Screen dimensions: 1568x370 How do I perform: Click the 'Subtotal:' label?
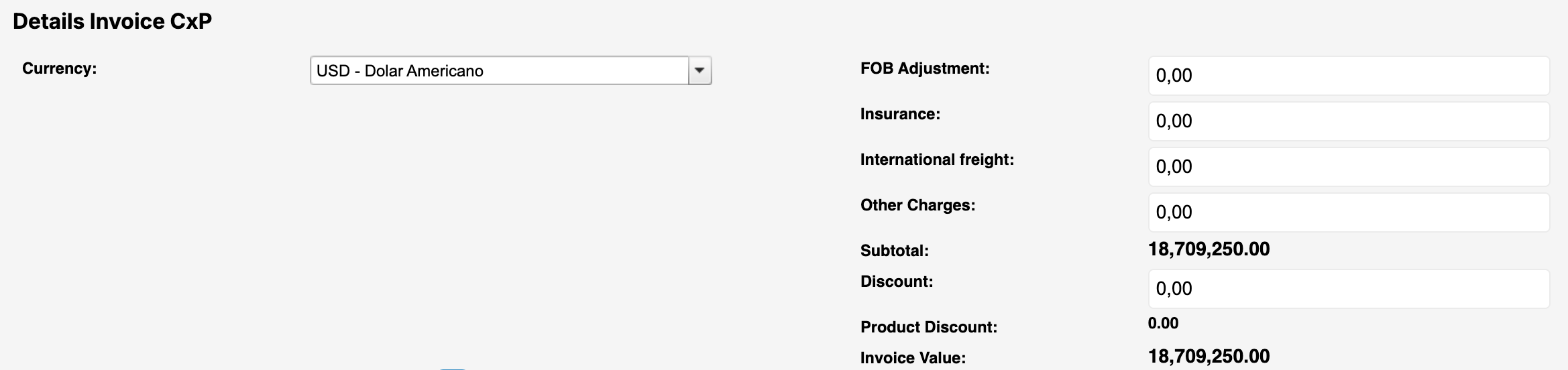(x=894, y=251)
